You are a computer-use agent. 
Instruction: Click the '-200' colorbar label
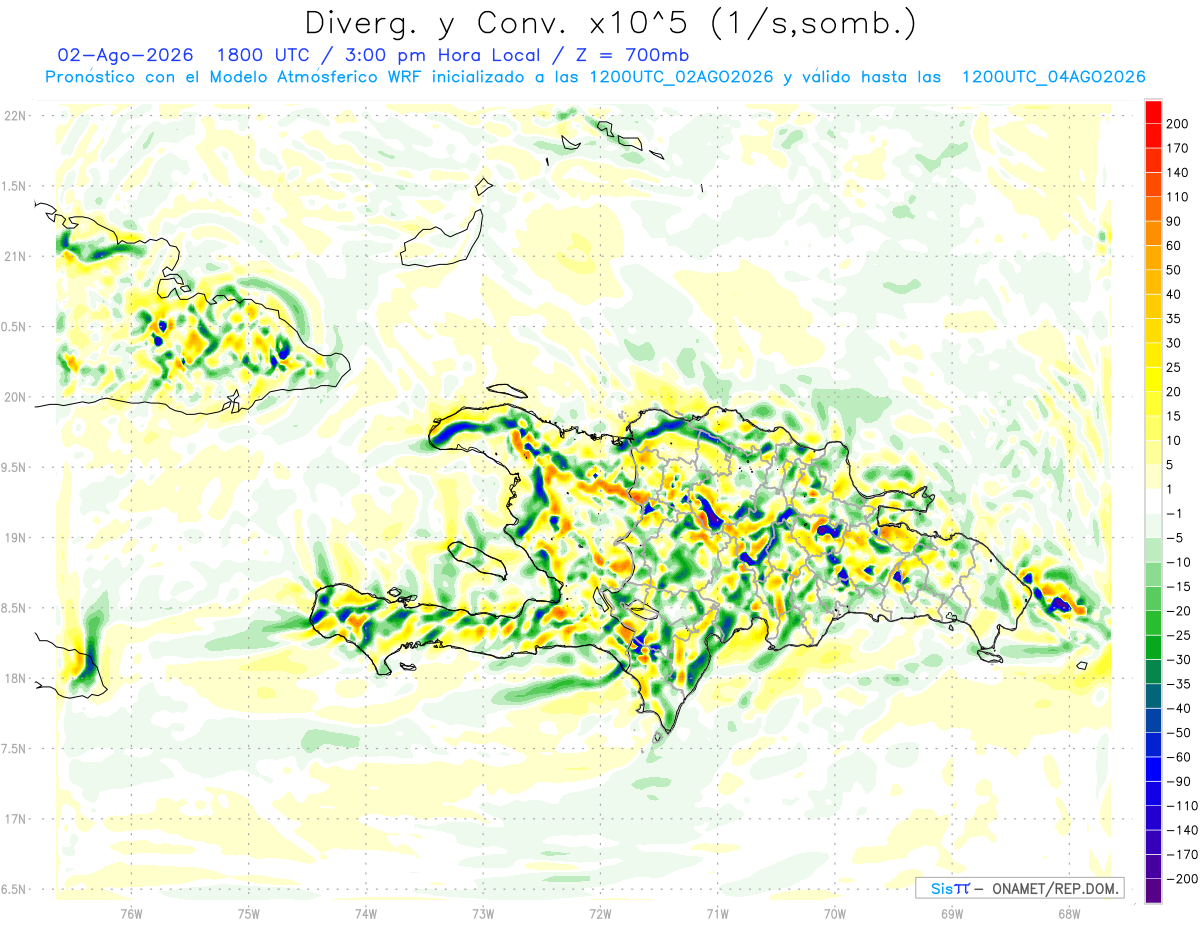point(1182,878)
